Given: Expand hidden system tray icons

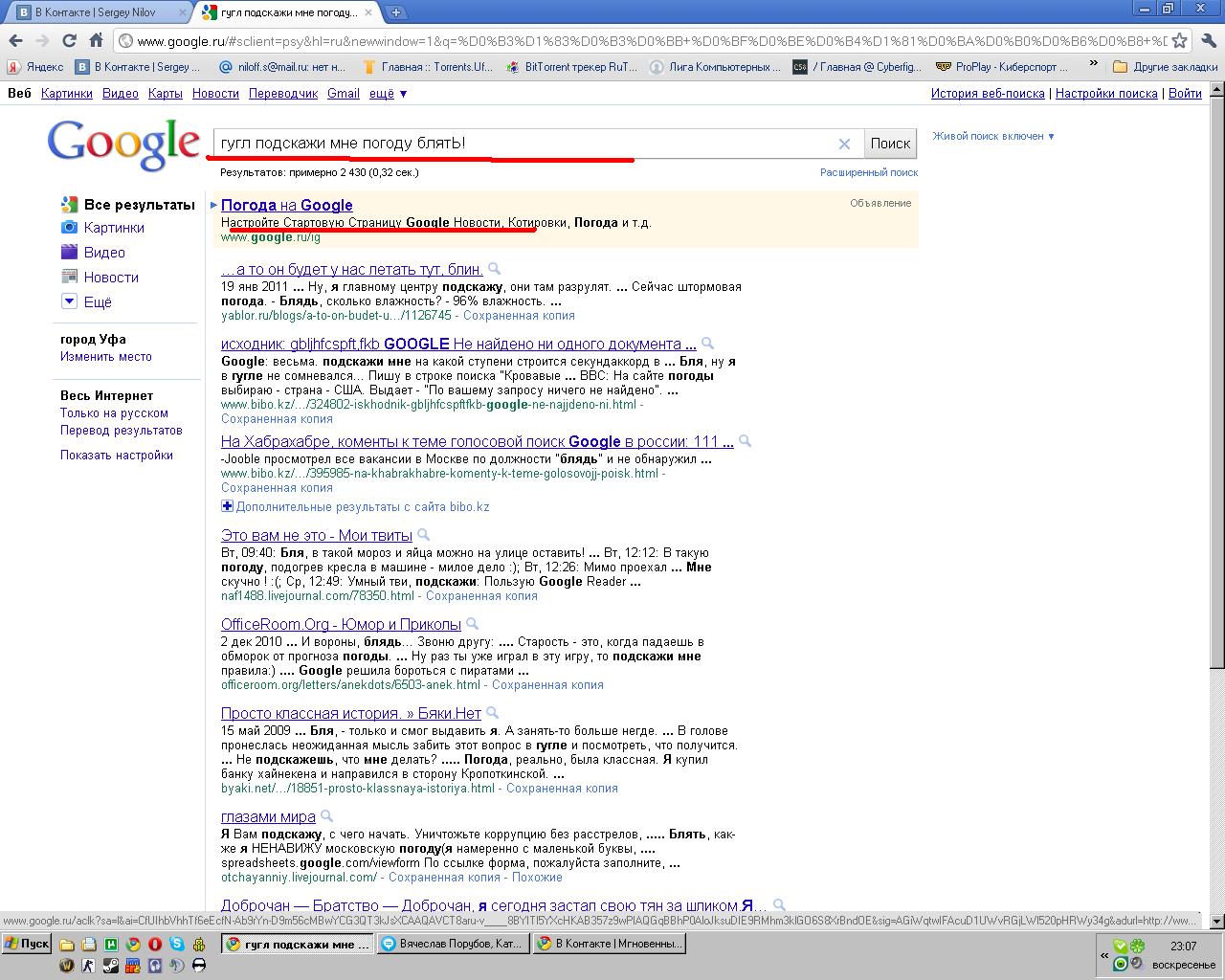Looking at the screenshot, I should pyautogui.click(x=1105, y=955).
